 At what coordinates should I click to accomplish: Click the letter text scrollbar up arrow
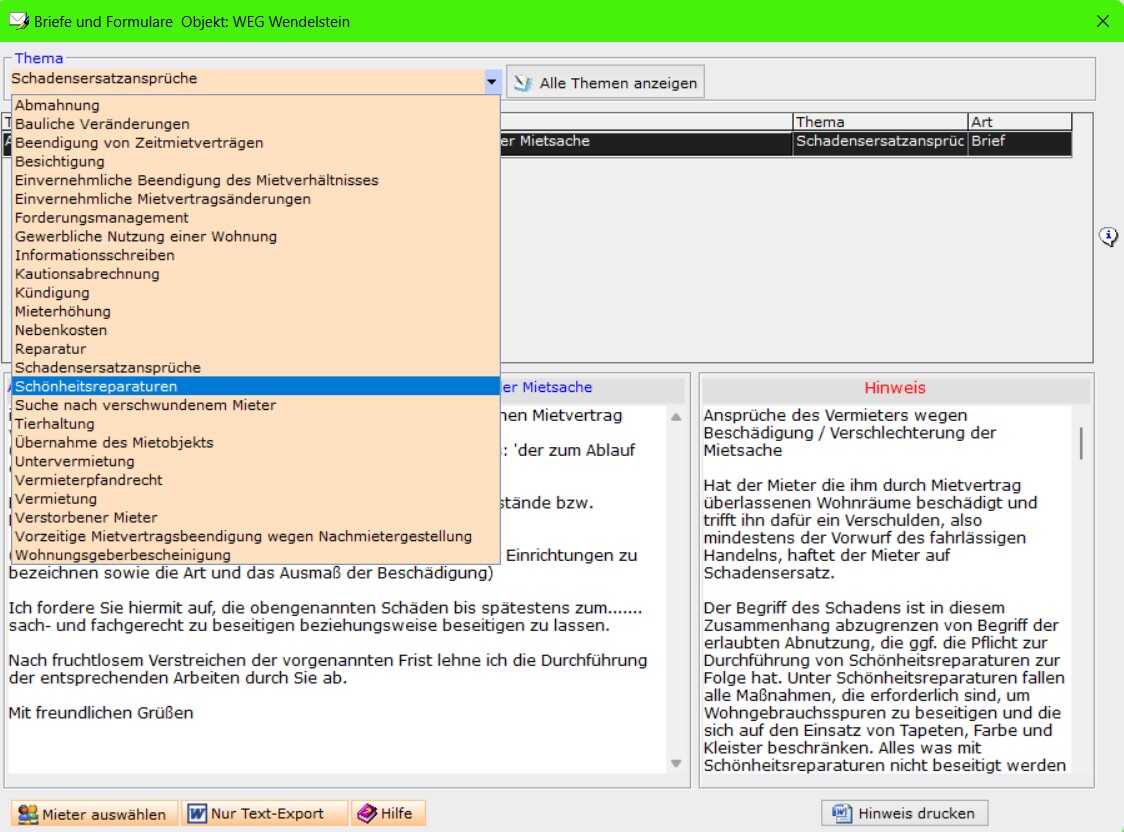[x=676, y=416]
